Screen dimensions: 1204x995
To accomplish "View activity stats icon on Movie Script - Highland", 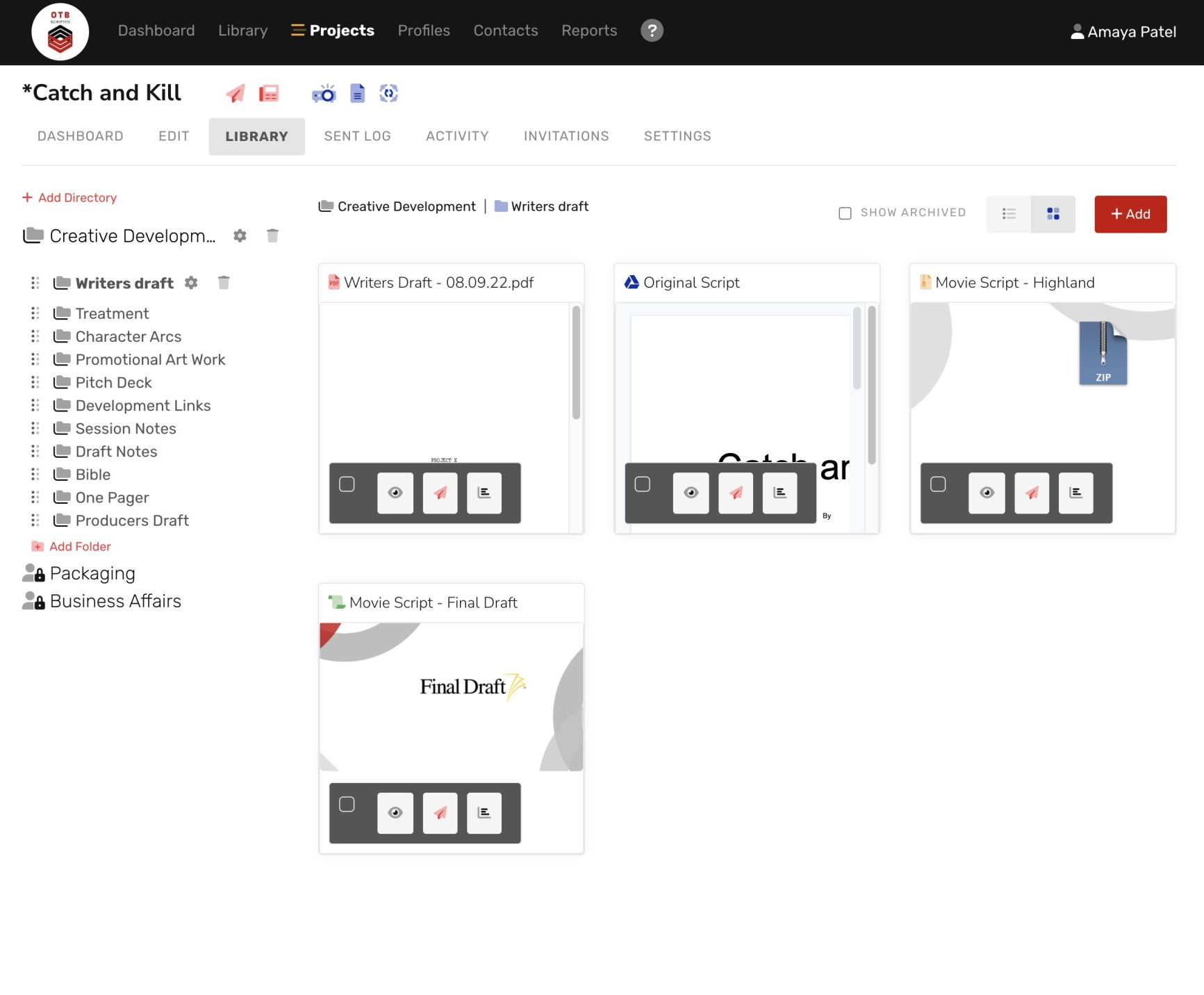I will 1076,493.
